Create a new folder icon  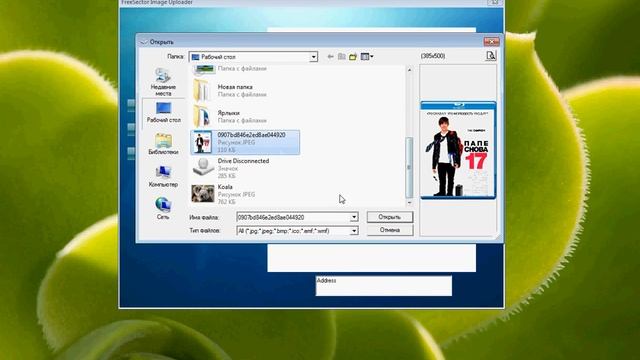(353, 57)
